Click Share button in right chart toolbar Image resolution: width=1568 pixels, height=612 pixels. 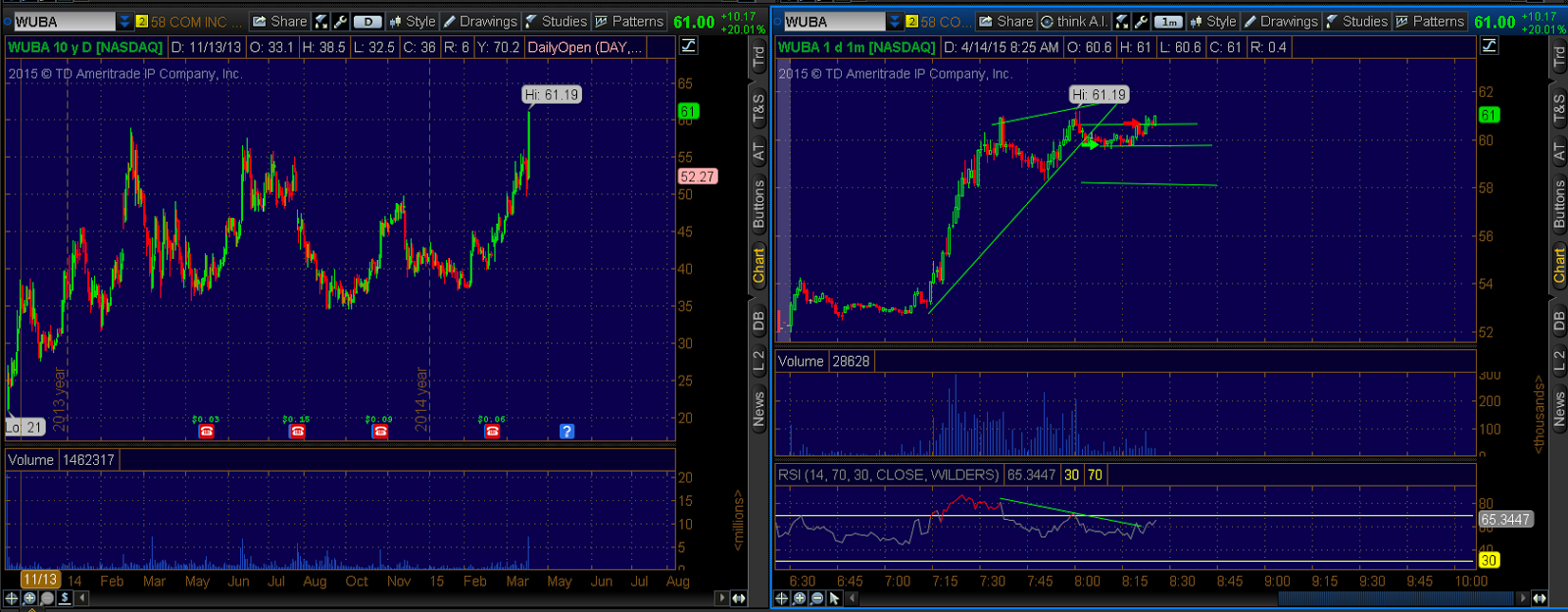(1006, 22)
